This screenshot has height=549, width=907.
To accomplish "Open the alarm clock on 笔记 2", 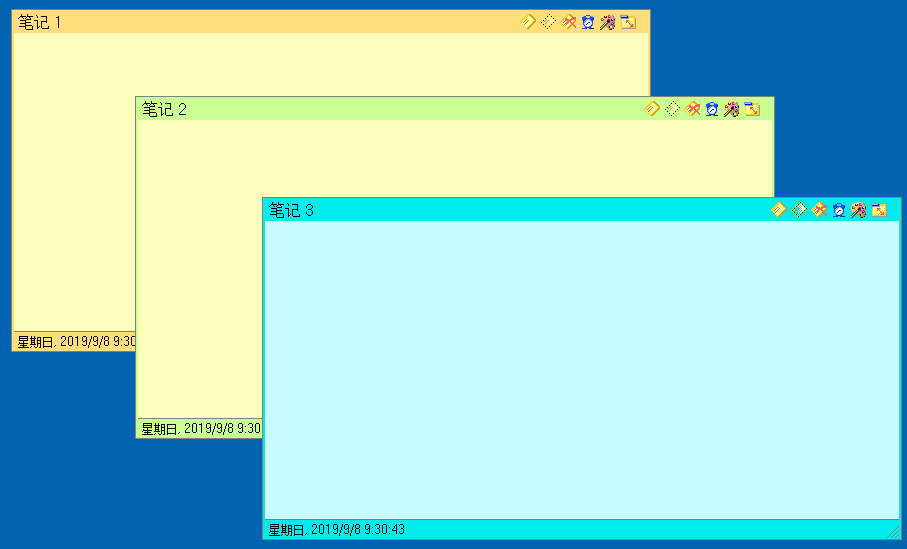I will pos(712,109).
